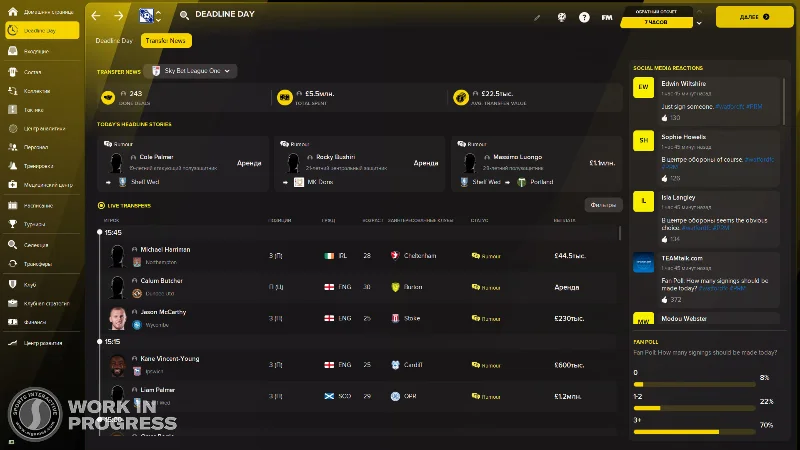The height and width of the screenshot is (450, 800).
Task: Open the squad shirt icon in sidebar
Action: (x=13, y=72)
